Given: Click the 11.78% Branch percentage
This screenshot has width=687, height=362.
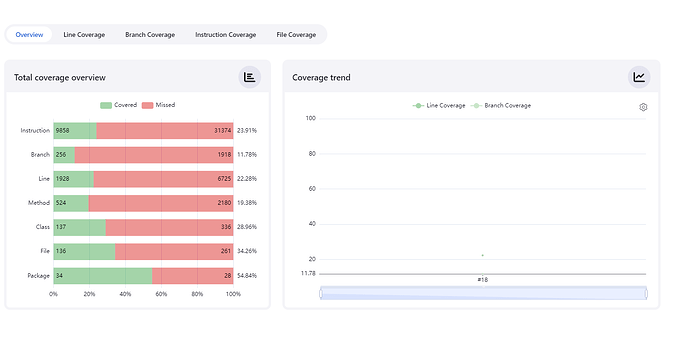Looking at the screenshot, I should [247, 155].
